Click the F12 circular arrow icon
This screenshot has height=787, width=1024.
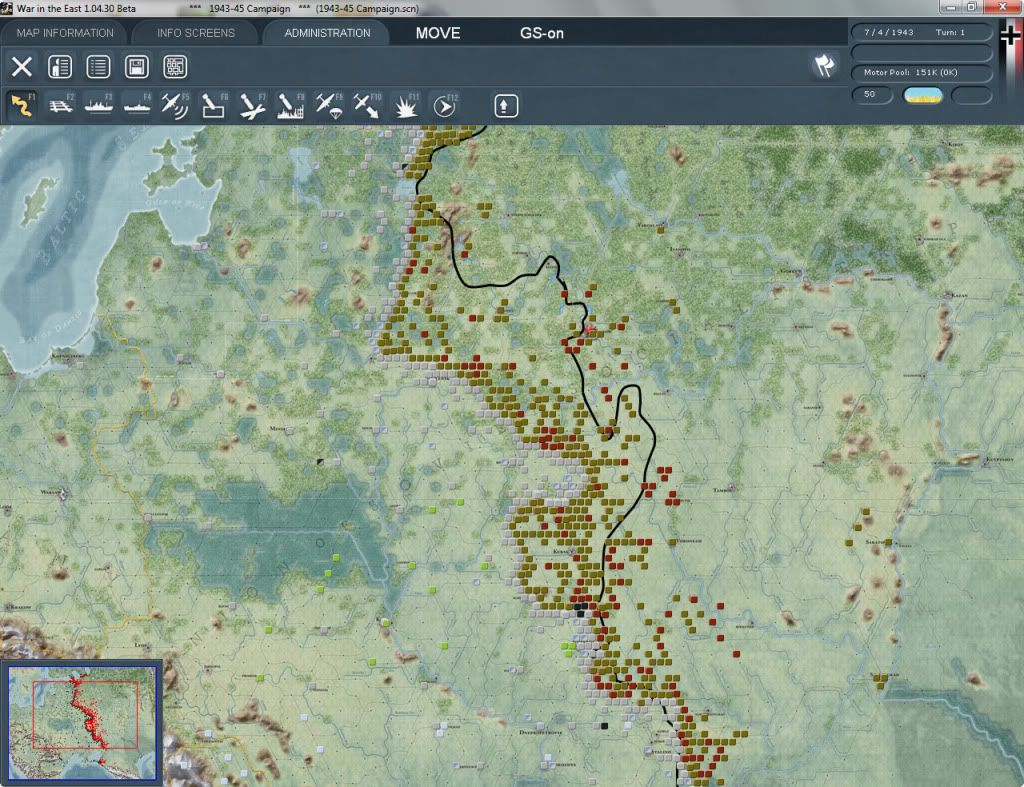(x=445, y=106)
